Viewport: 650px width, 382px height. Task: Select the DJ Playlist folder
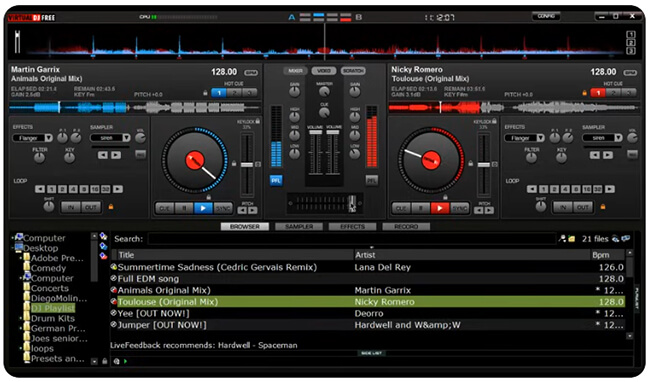[x=53, y=309]
